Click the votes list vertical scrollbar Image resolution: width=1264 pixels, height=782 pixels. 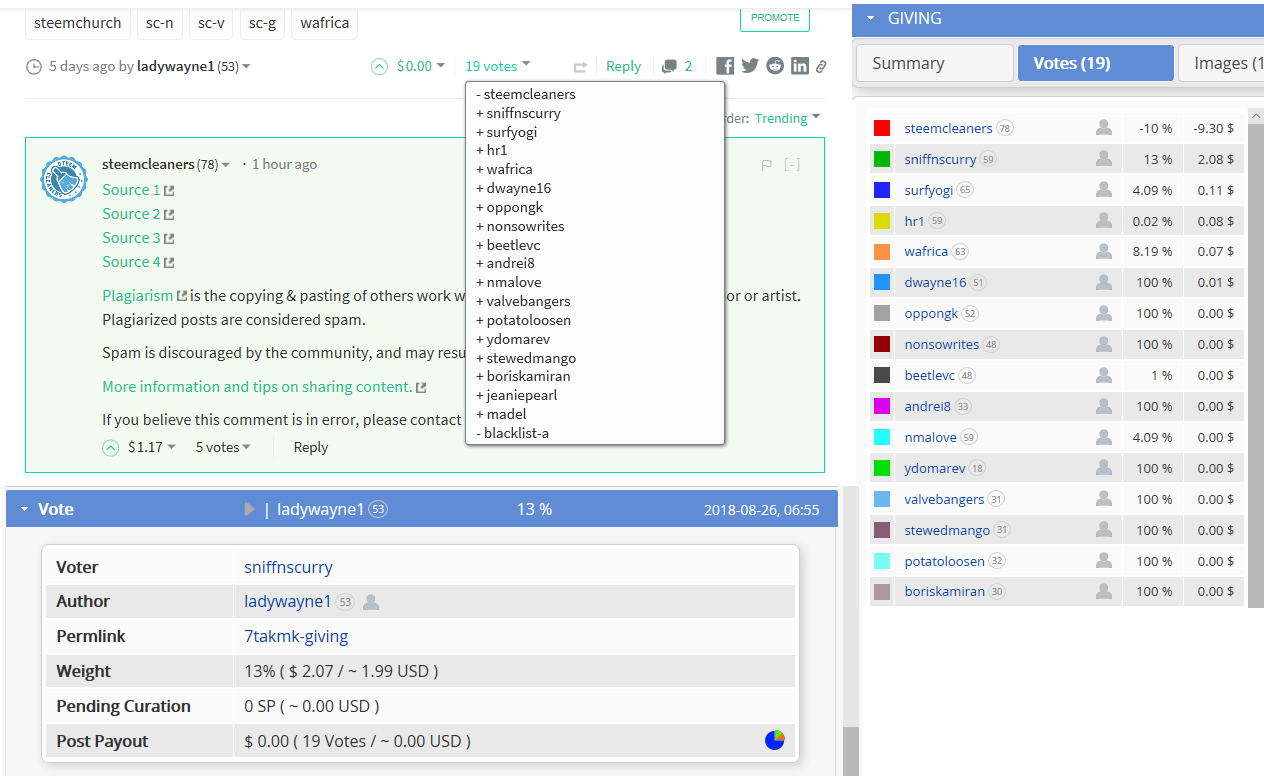tap(1256, 357)
